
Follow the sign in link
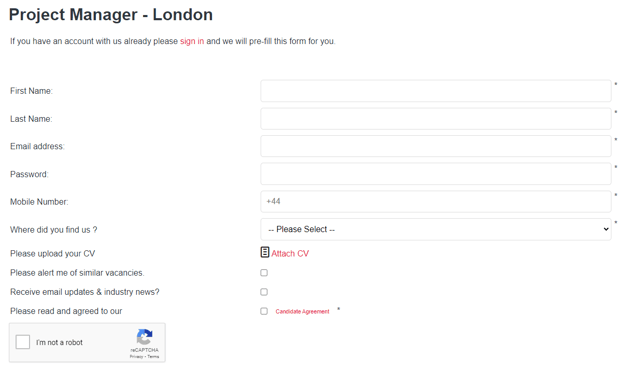pyautogui.click(x=192, y=41)
